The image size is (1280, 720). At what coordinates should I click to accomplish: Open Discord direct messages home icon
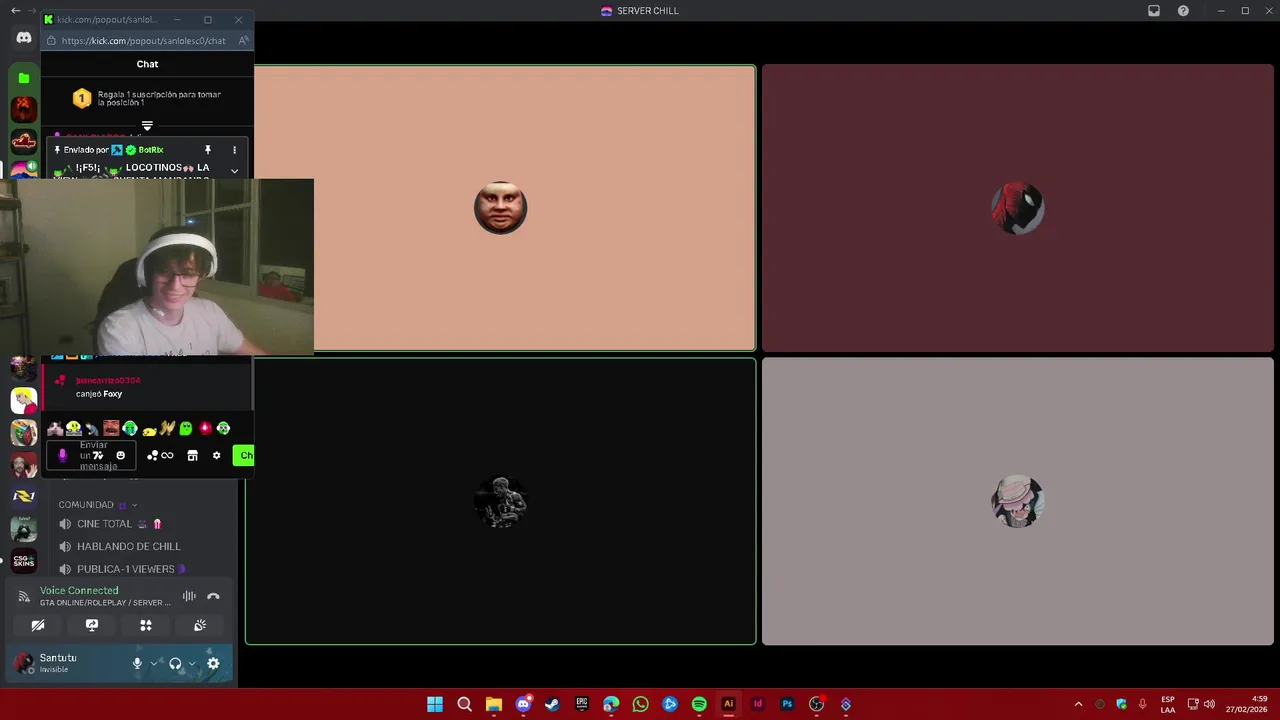pyautogui.click(x=24, y=38)
